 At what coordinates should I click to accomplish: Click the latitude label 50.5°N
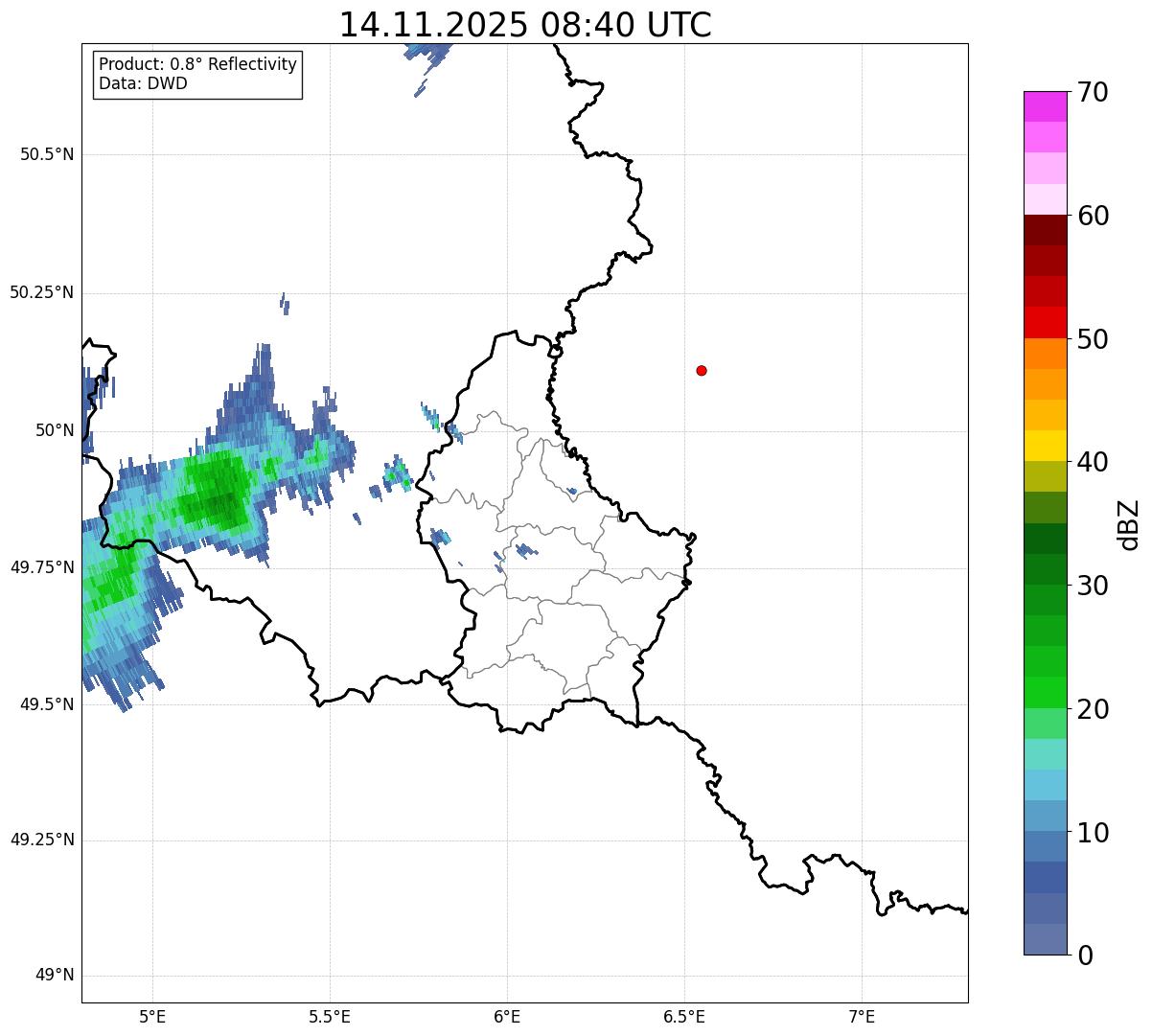[46, 155]
